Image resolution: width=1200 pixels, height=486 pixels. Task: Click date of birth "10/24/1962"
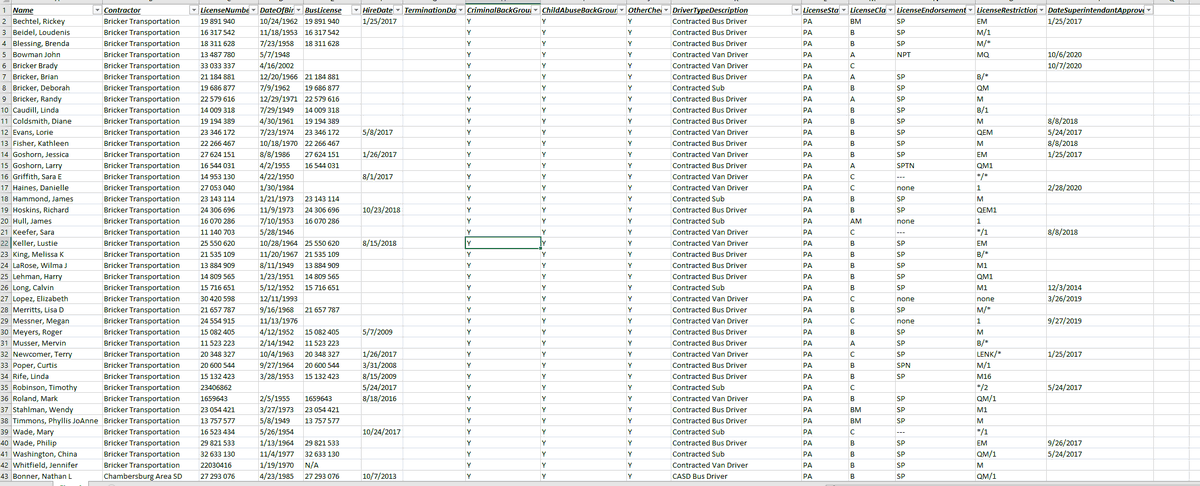(280, 20)
